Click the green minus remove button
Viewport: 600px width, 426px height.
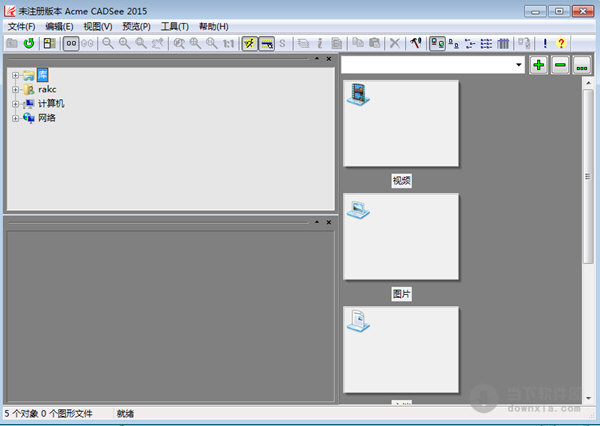point(560,65)
